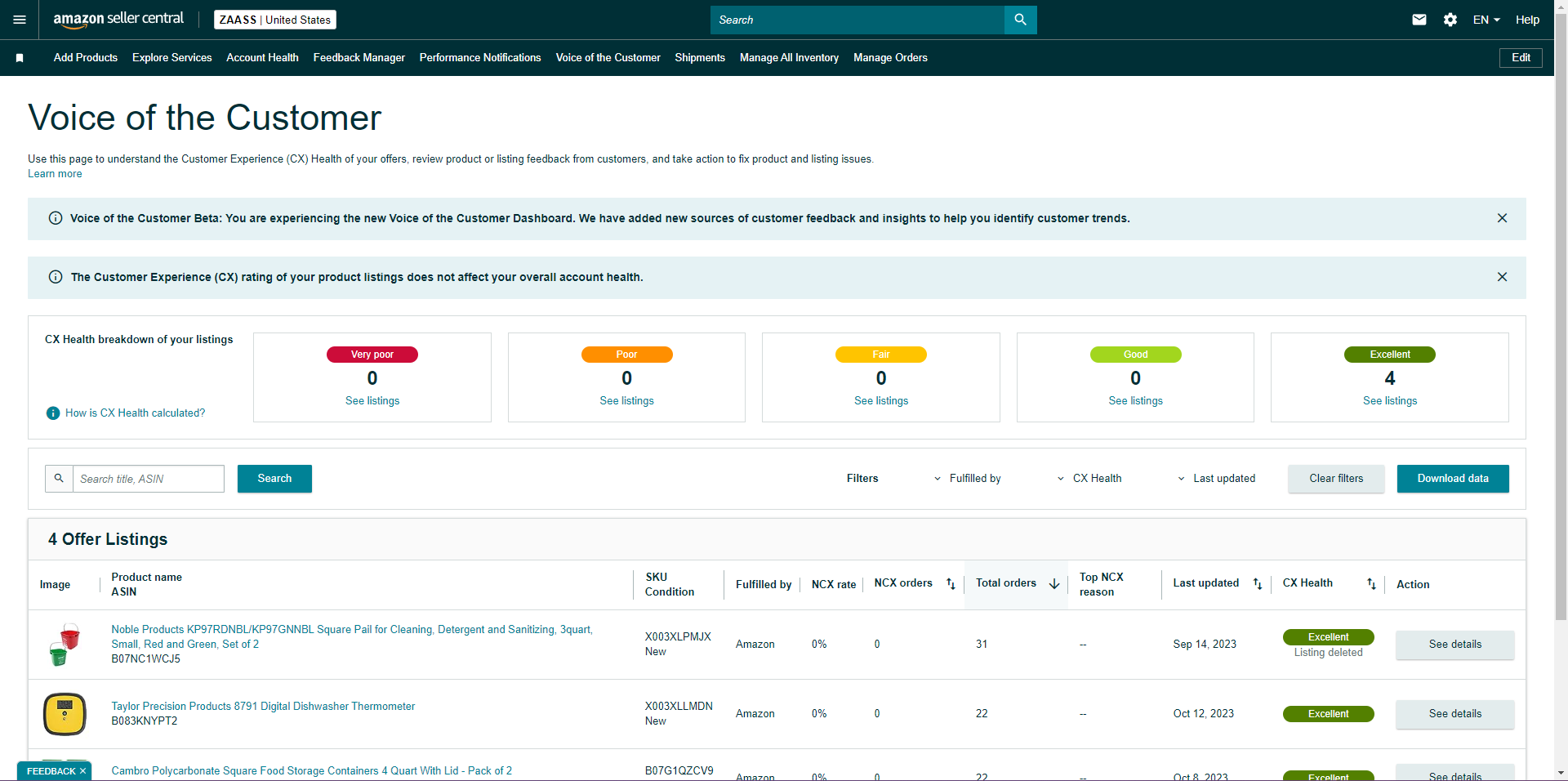Click the Download data button
The height and width of the screenshot is (781, 1568).
1453,479
